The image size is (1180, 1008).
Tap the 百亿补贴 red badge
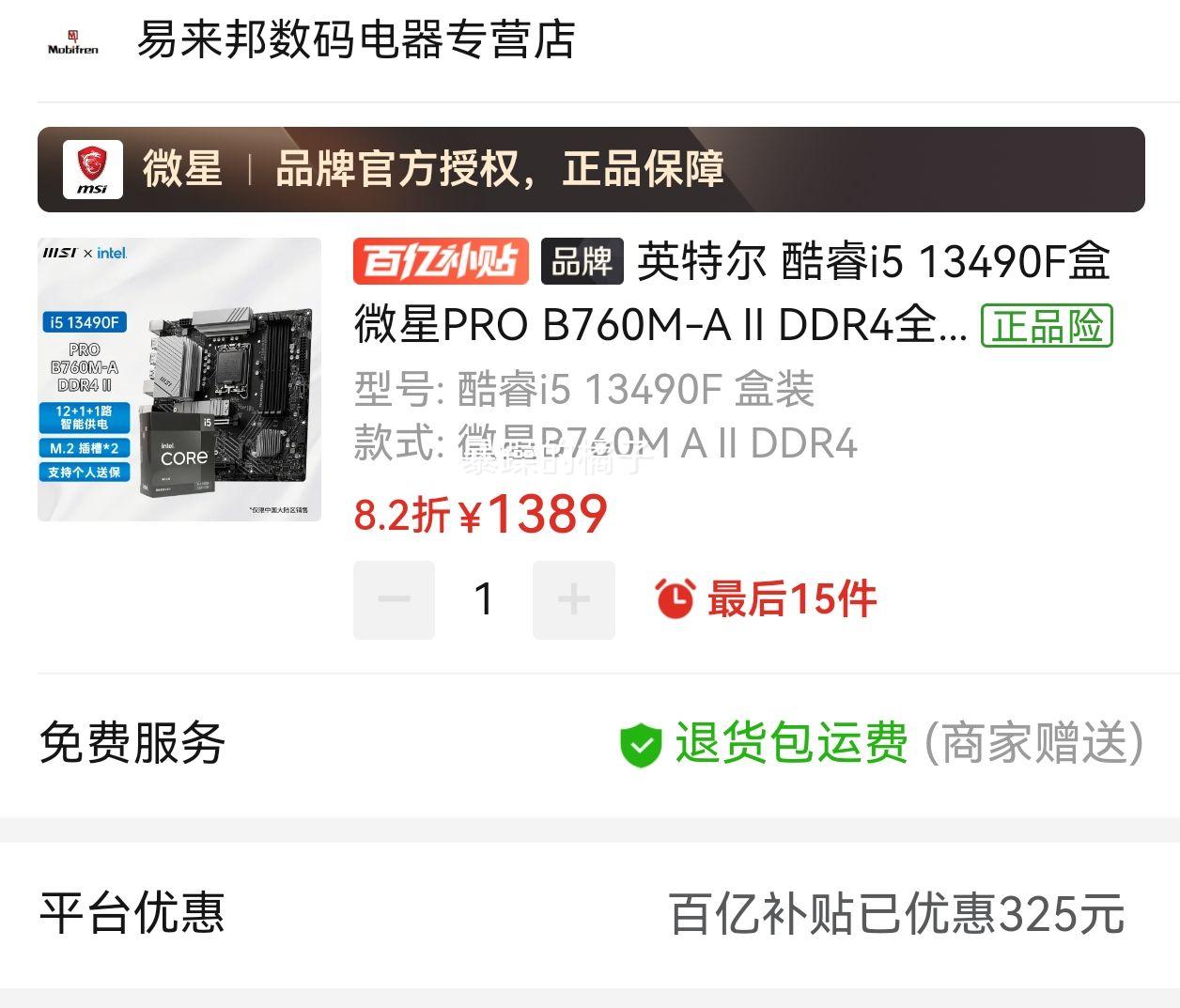point(441,261)
